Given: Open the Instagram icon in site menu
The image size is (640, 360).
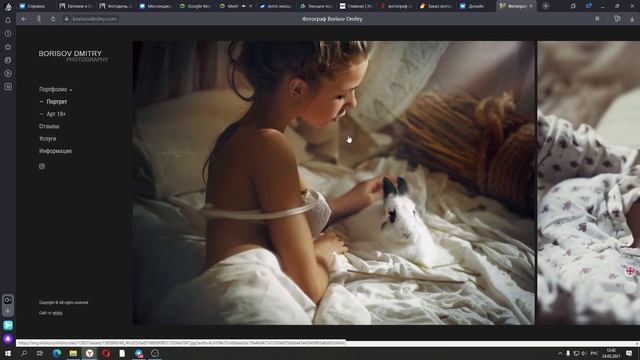Looking at the screenshot, I should tap(42, 167).
